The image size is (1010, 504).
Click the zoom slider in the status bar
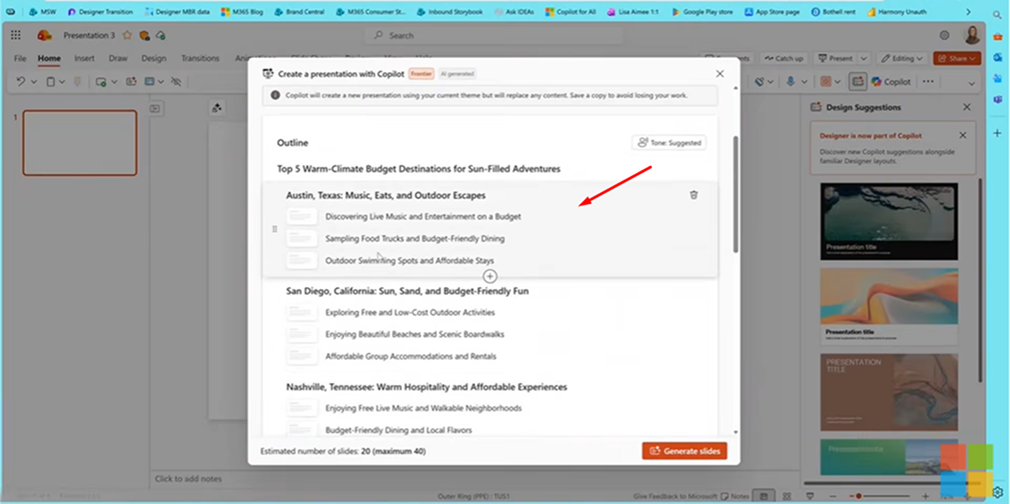click(x=880, y=496)
